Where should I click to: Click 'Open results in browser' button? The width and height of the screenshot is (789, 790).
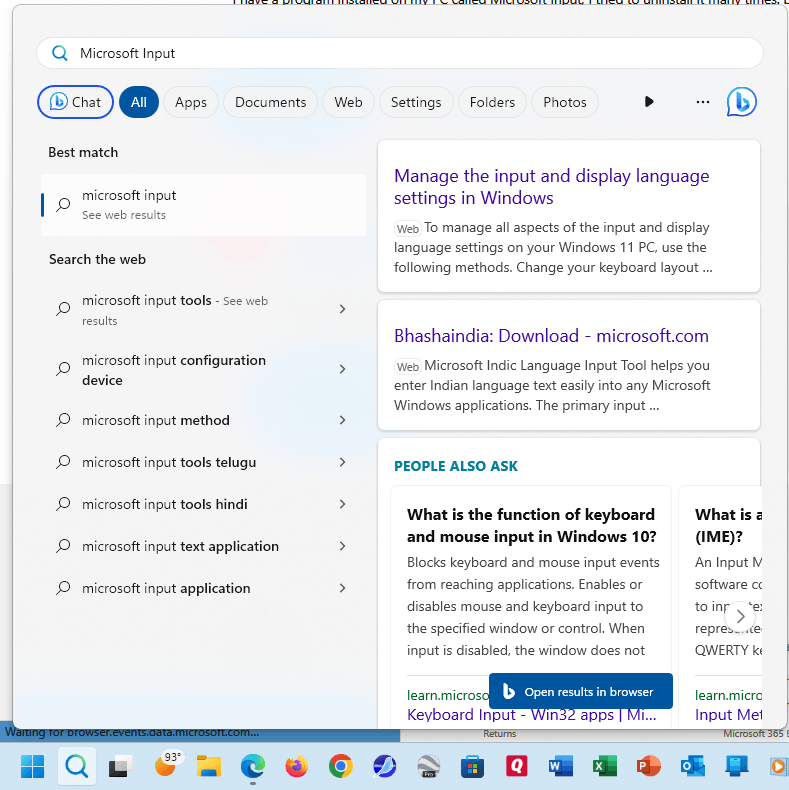pos(580,691)
